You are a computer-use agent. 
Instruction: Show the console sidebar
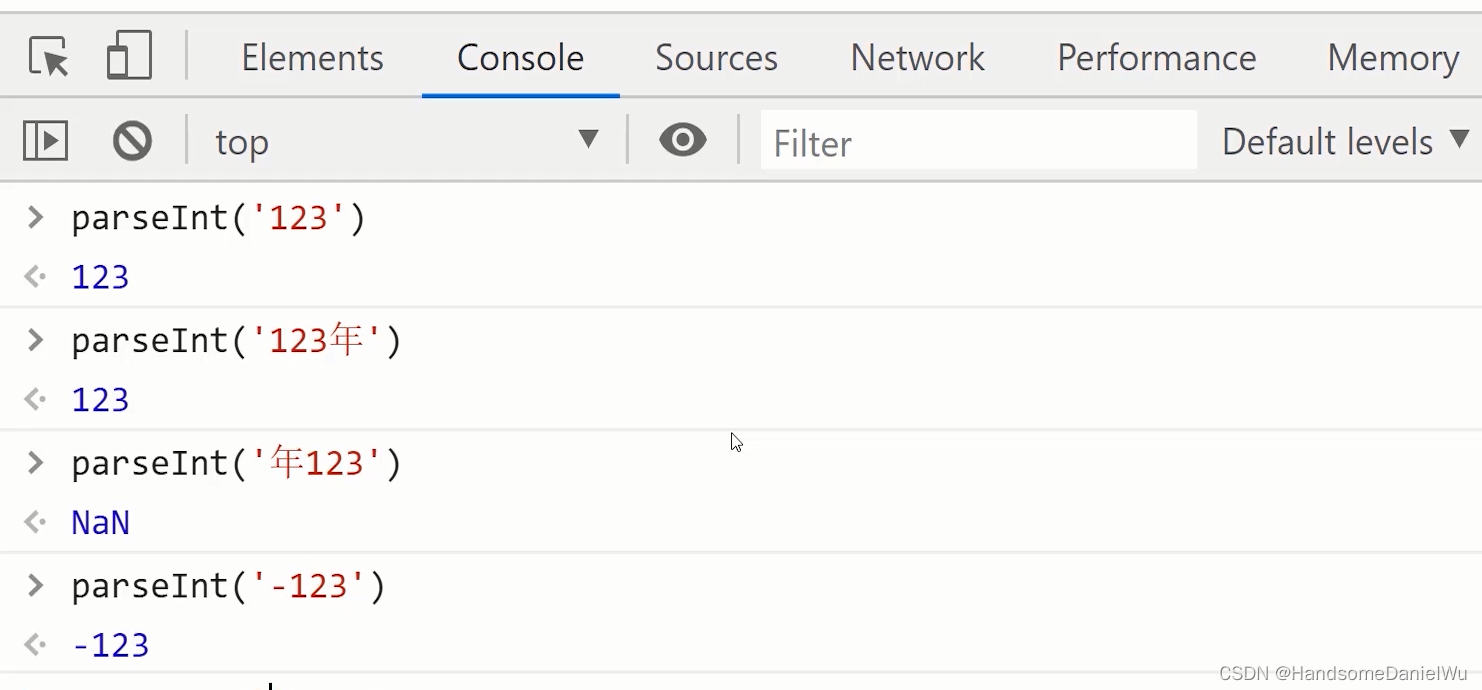tap(45, 140)
